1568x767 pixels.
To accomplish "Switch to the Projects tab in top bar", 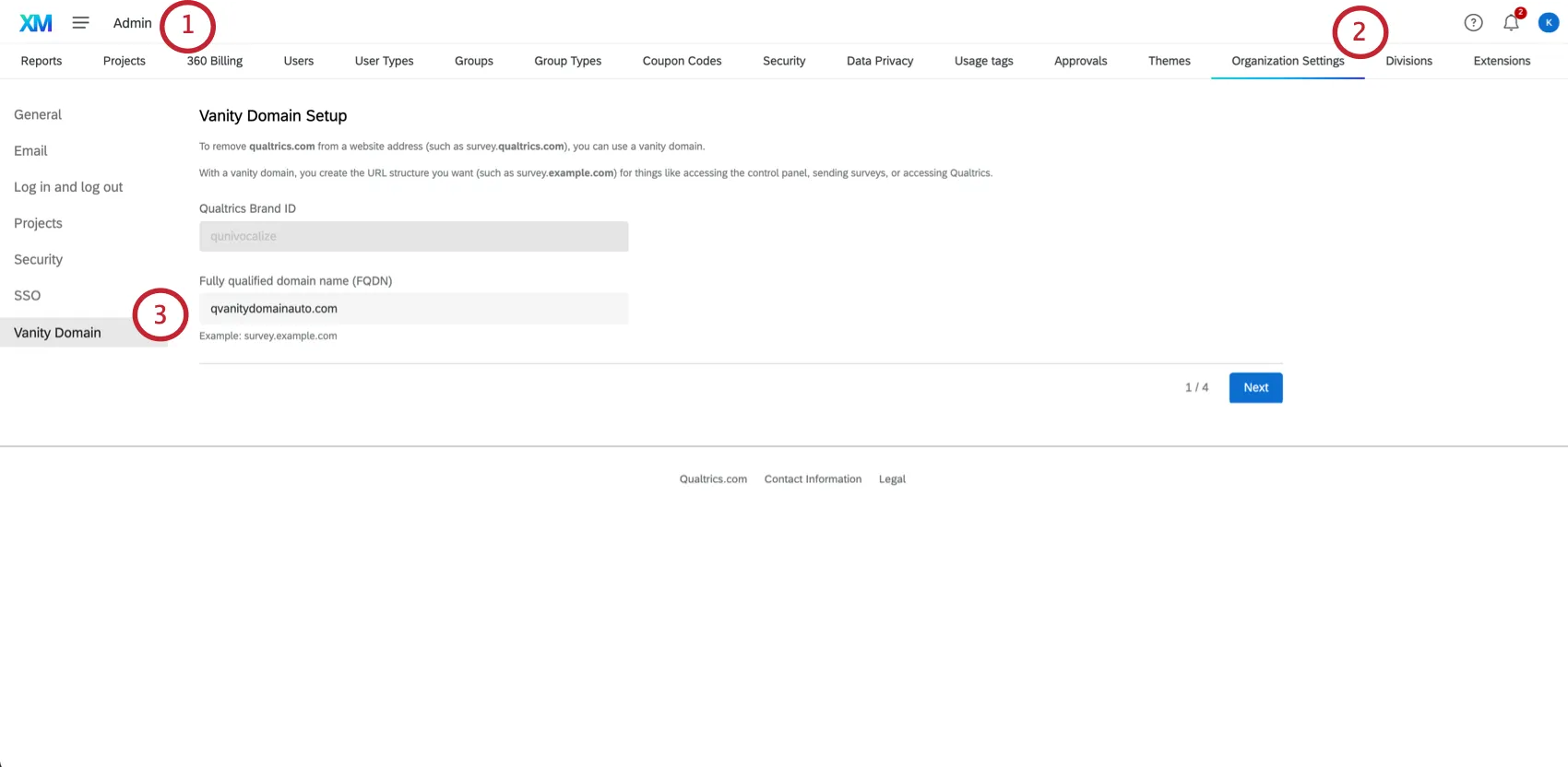I will [125, 61].
